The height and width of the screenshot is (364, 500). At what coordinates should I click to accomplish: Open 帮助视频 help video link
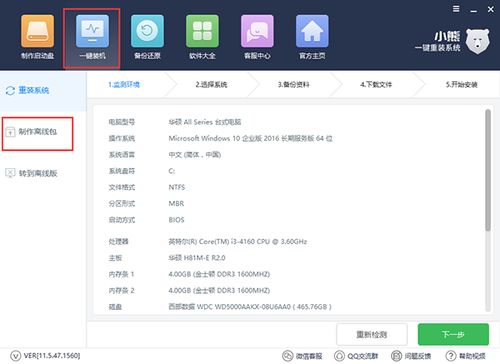pyautogui.click(x=466, y=356)
